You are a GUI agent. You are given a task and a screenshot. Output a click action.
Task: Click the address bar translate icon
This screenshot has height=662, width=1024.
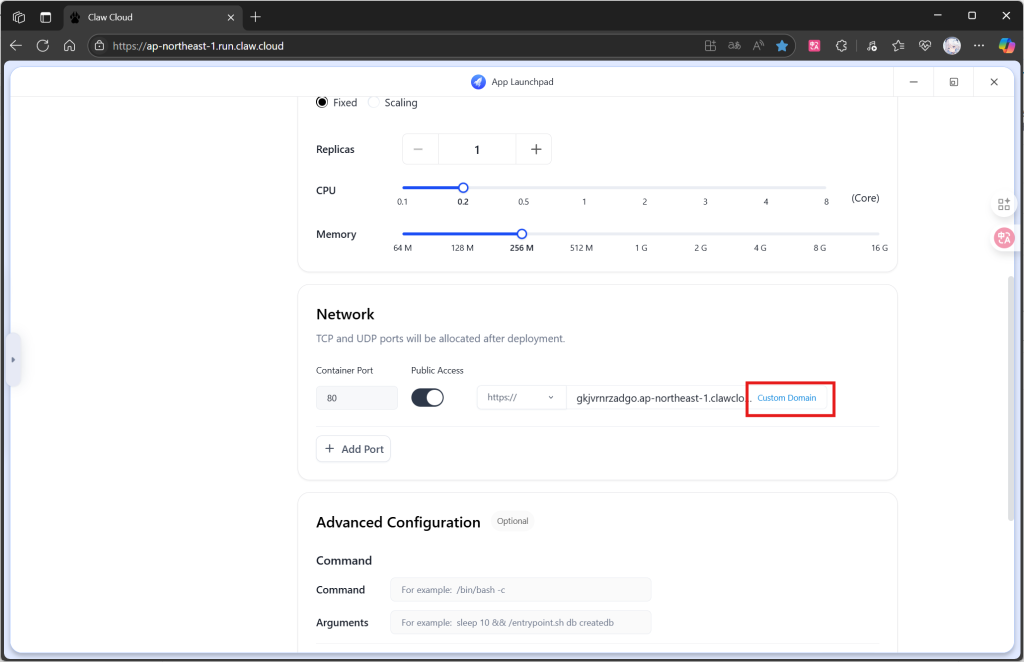click(734, 46)
